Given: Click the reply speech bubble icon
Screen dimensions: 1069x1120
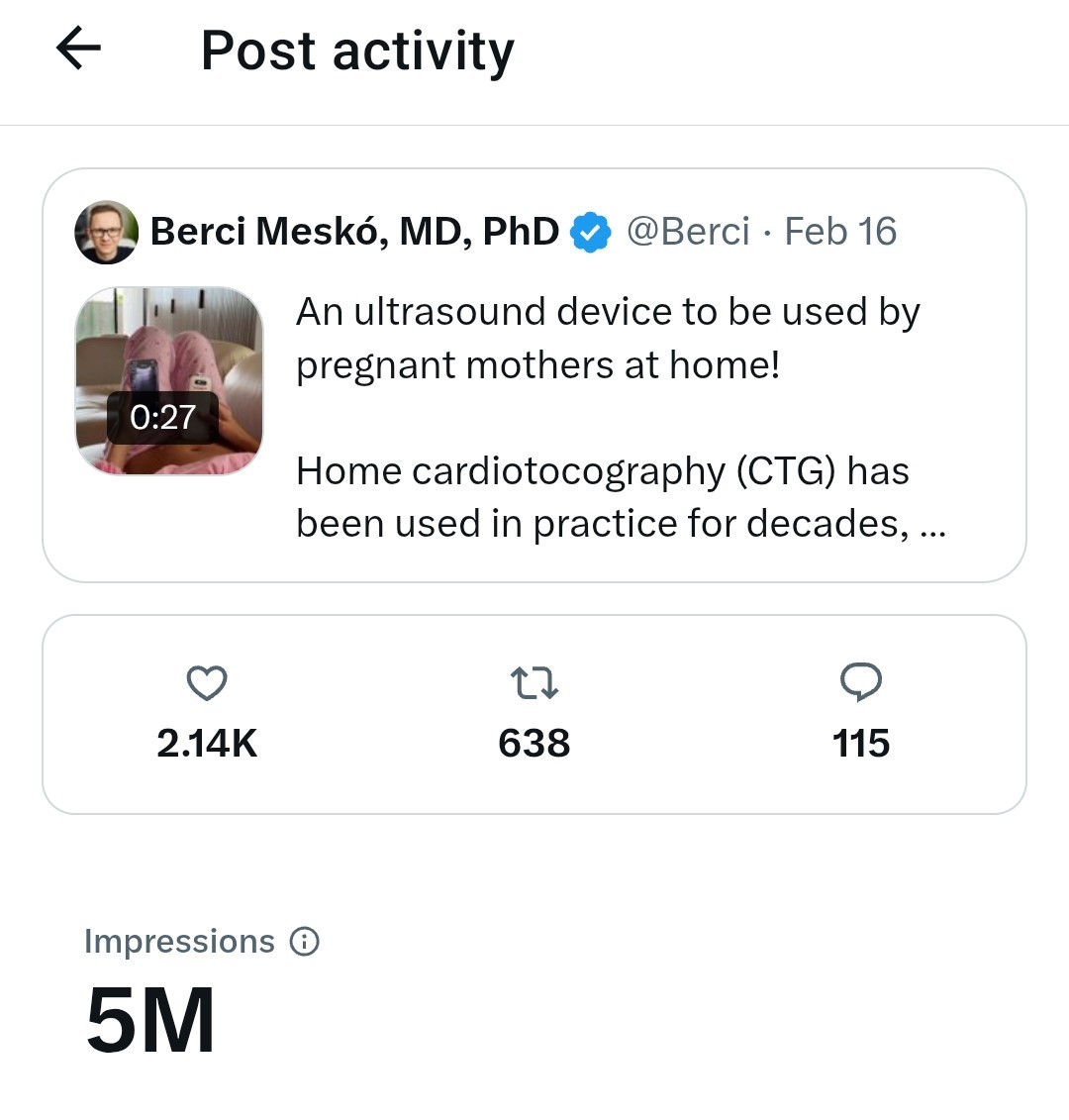Looking at the screenshot, I should point(861,682).
